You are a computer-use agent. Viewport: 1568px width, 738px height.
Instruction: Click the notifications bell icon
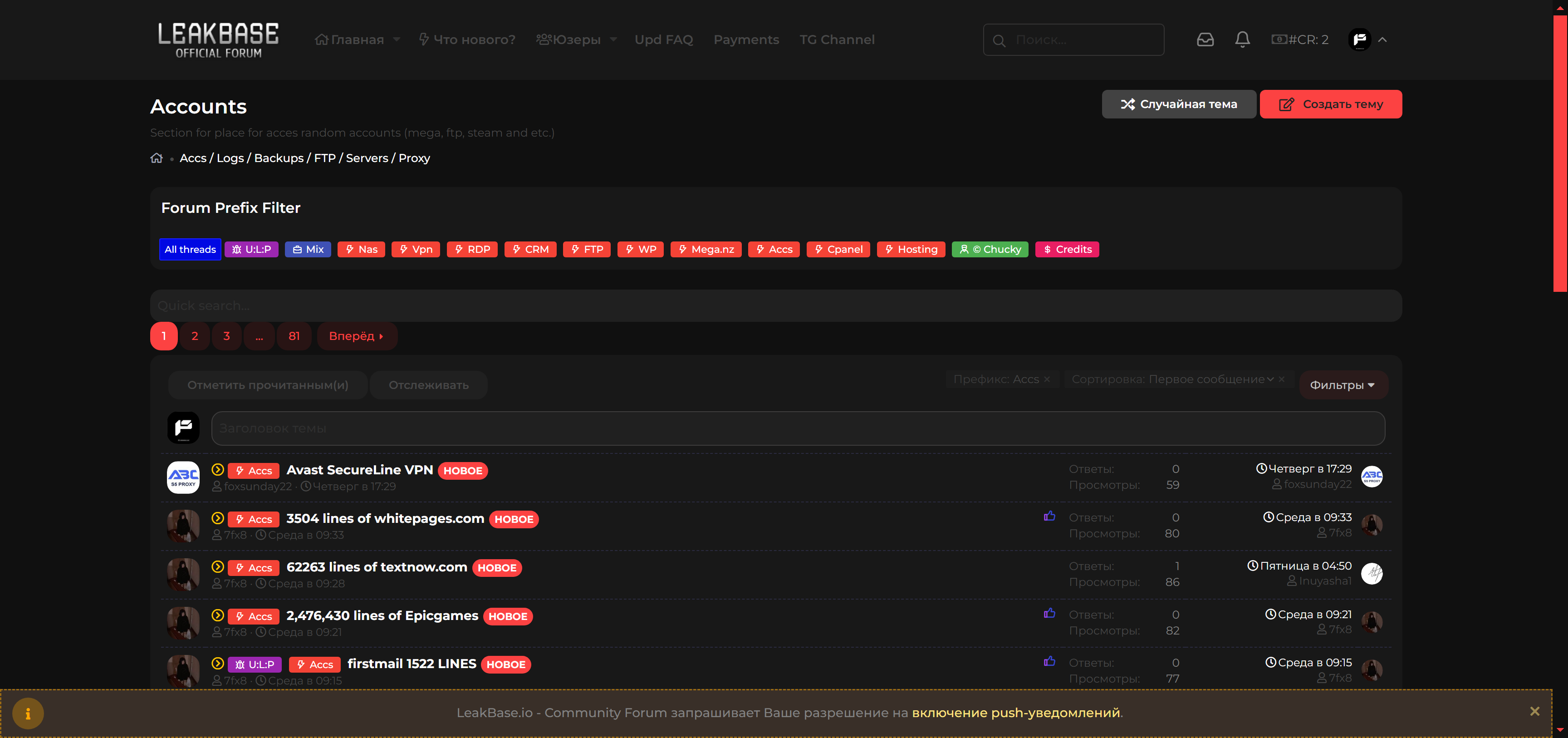coord(1242,39)
